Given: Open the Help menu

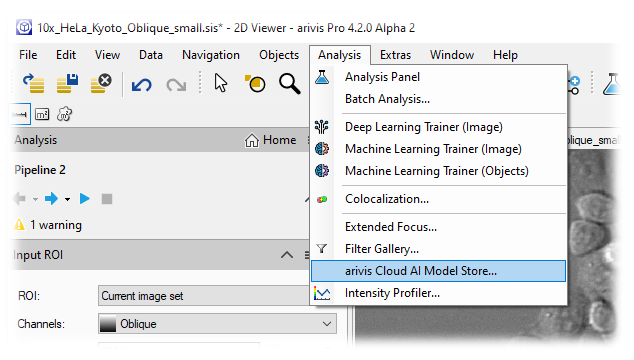Looking at the screenshot, I should (x=505, y=55).
